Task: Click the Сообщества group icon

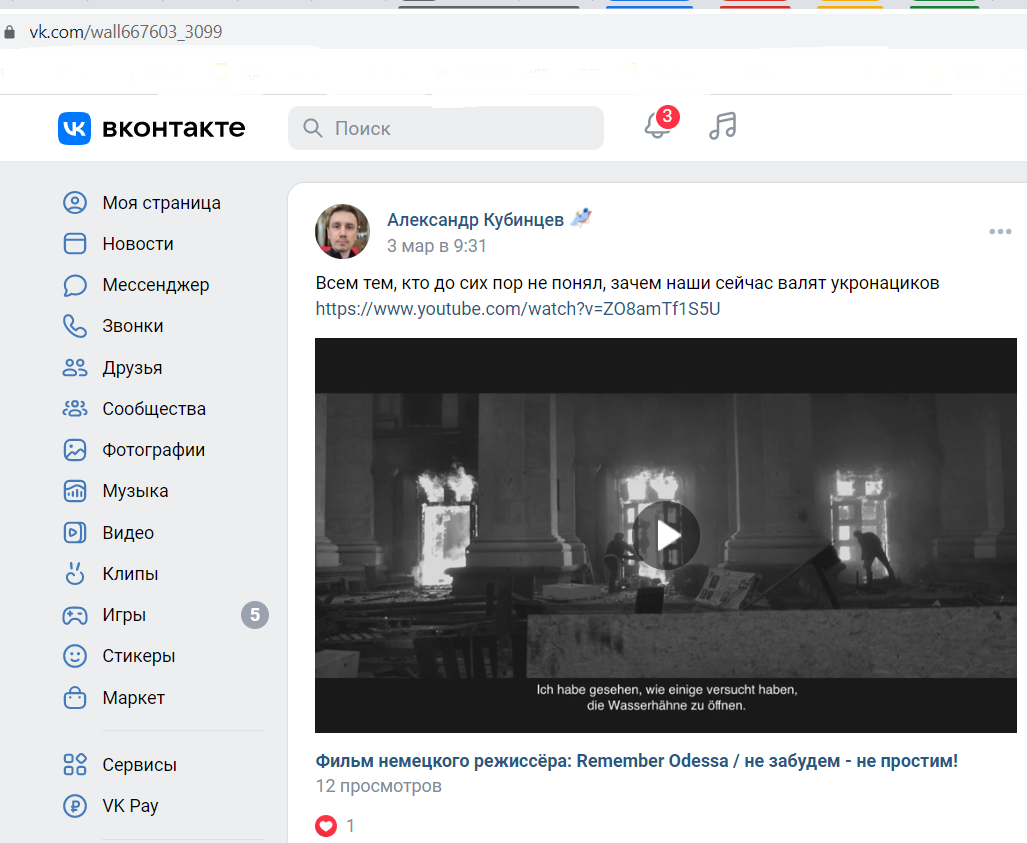Action: [x=75, y=409]
